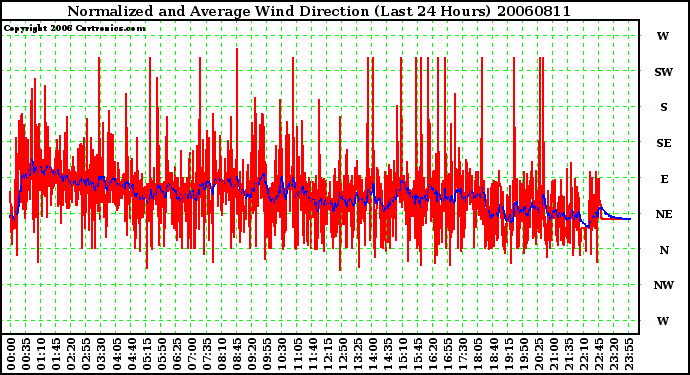Click the 05:50 time label
The image size is (690, 375).
[x=161, y=354]
